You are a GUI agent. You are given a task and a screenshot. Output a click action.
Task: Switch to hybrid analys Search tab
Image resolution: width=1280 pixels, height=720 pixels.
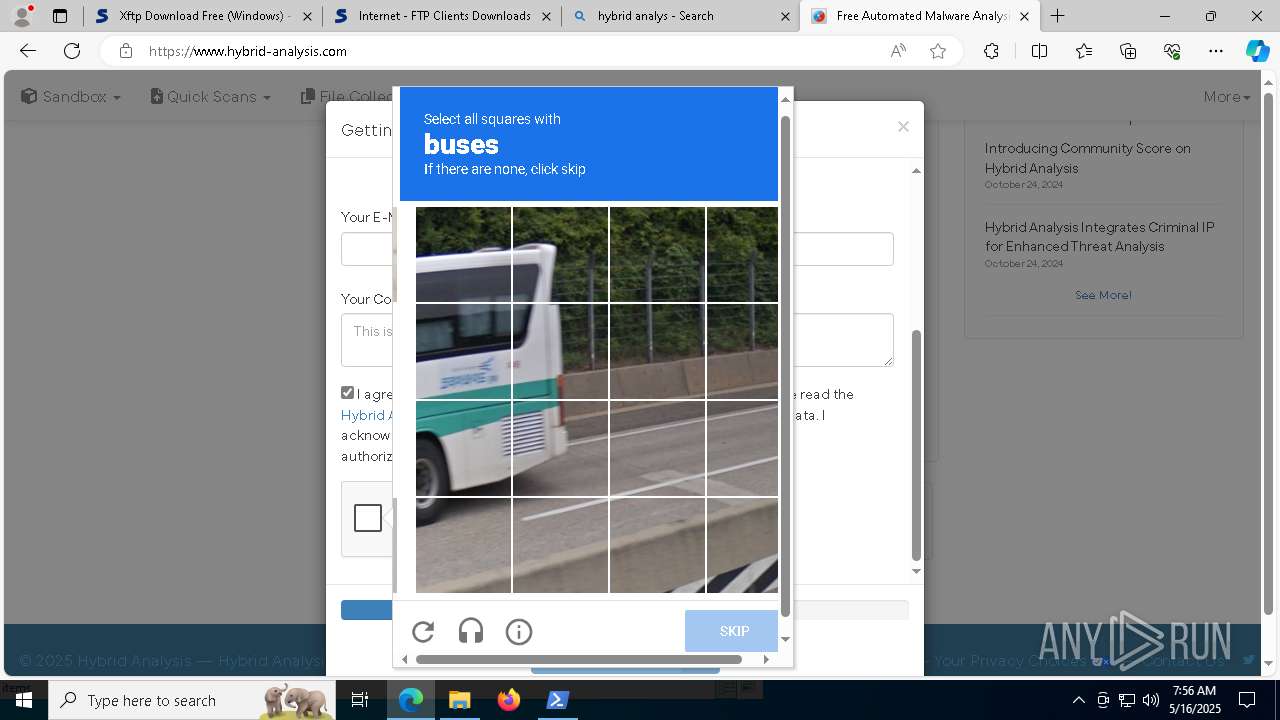coord(680,16)
